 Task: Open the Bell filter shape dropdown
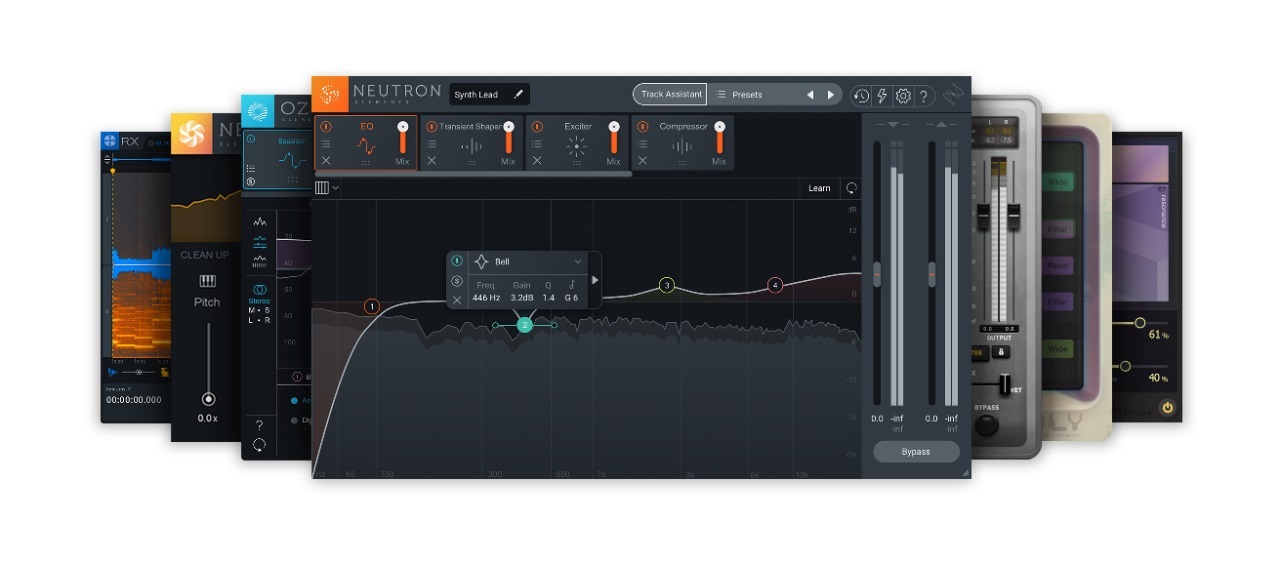coord(529,261)
